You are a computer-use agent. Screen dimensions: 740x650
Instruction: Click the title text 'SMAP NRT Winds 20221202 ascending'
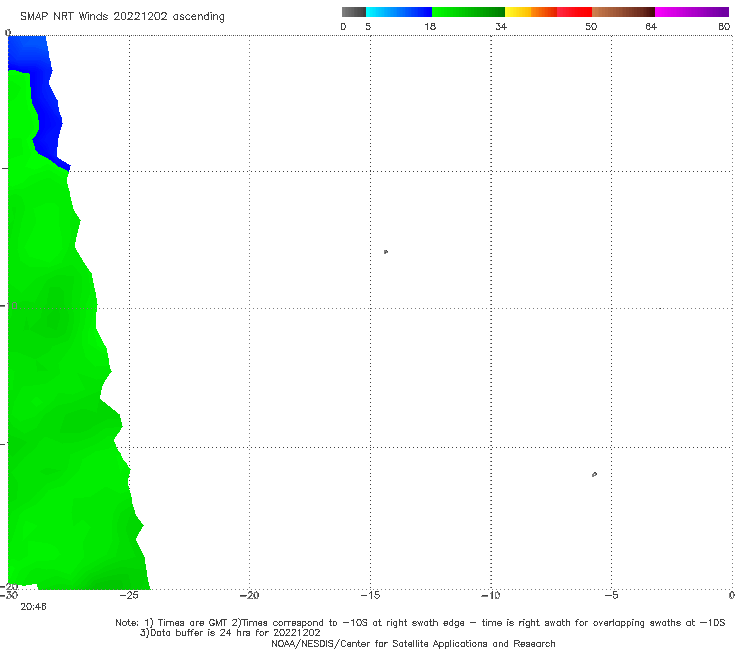[x=122, y=16]
